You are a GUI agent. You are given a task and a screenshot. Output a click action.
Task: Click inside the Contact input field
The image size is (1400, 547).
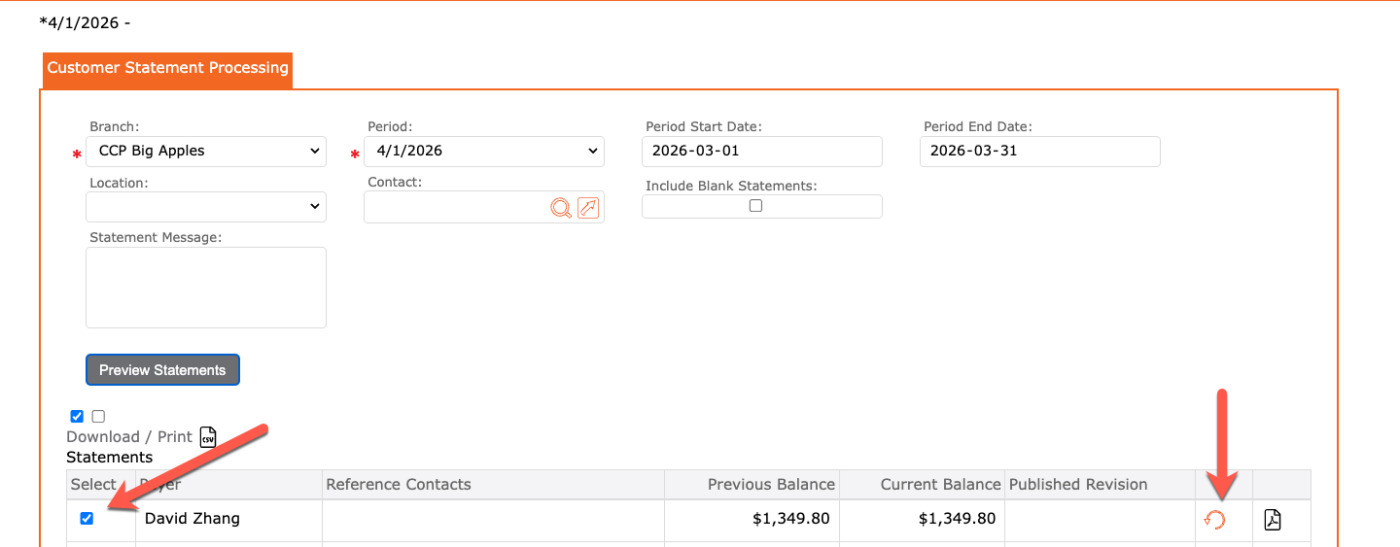tap(456, 207)
